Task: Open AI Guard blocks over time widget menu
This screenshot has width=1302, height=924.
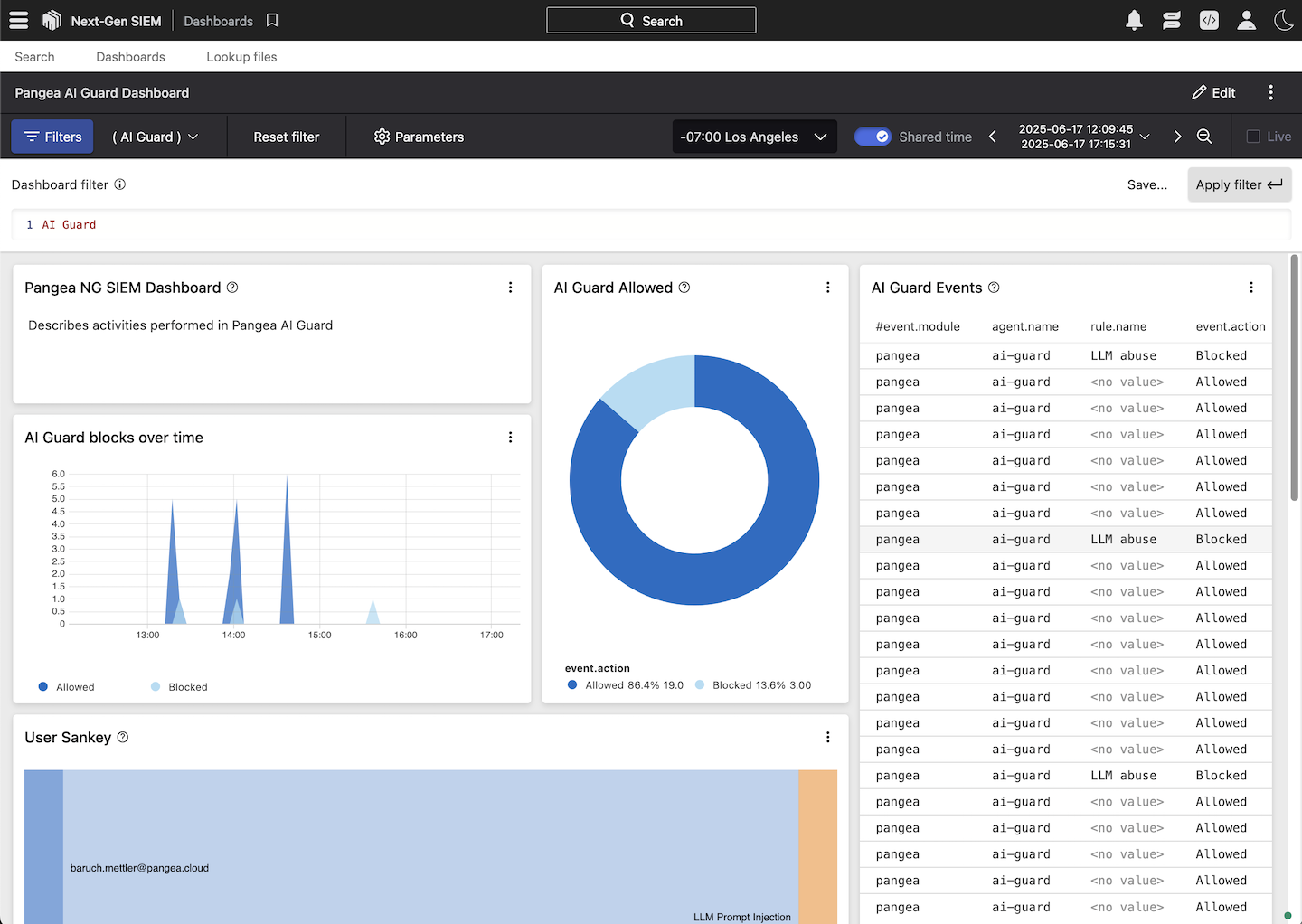Action: pyautogui.click(x=510, y=438)
